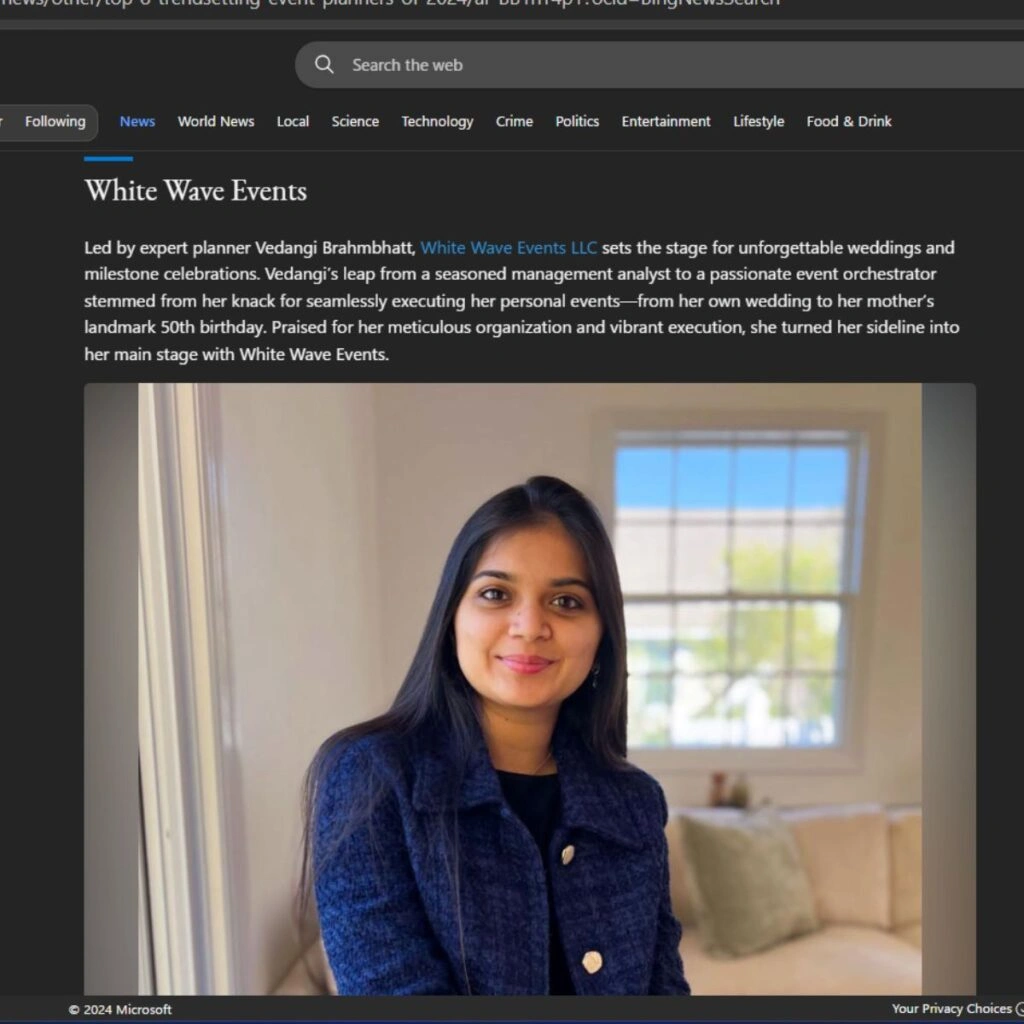Go to the Science category
The width and height of the screenshot is (1024, 1024).
355,121
